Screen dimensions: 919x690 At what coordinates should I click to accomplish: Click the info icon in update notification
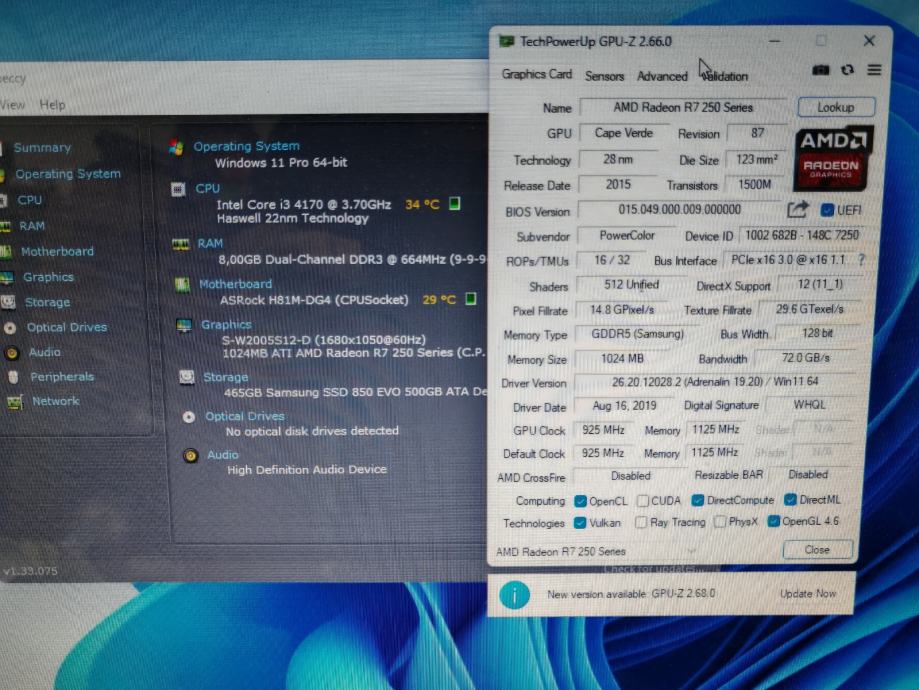click(x=515, y=595)
